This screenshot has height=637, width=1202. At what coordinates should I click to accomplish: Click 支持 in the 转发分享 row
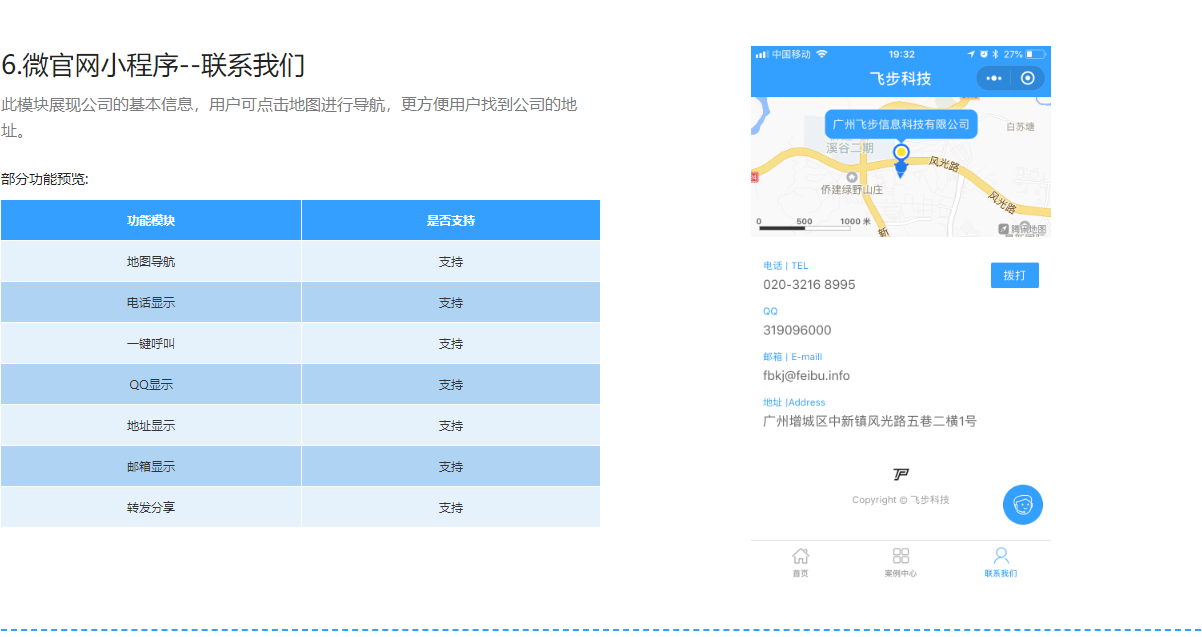point(451,508)
